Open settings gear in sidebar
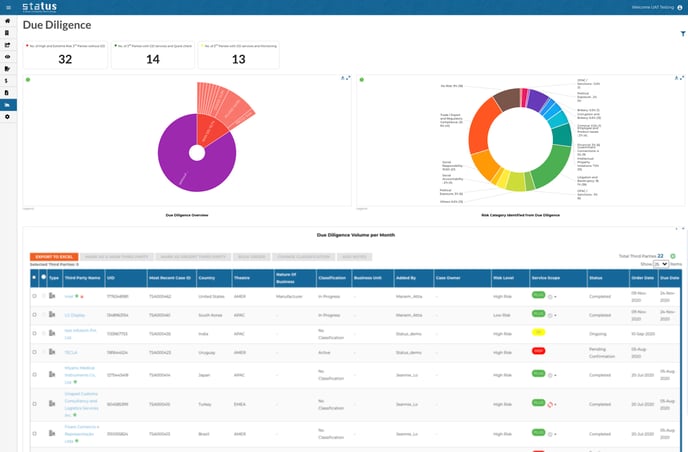 coord(9,117)
